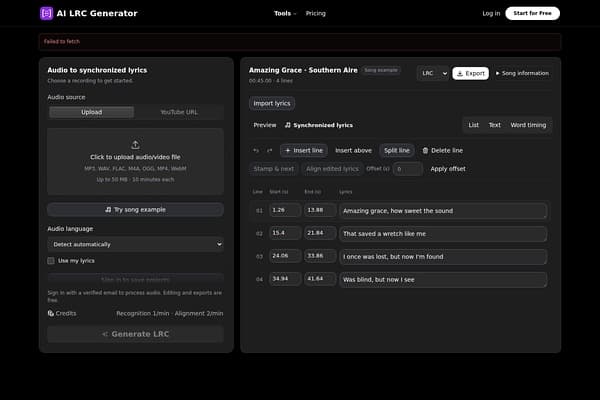Switch to the YouTube URL tab
This screenshot has height=400, width=600.
pos(179,112)
